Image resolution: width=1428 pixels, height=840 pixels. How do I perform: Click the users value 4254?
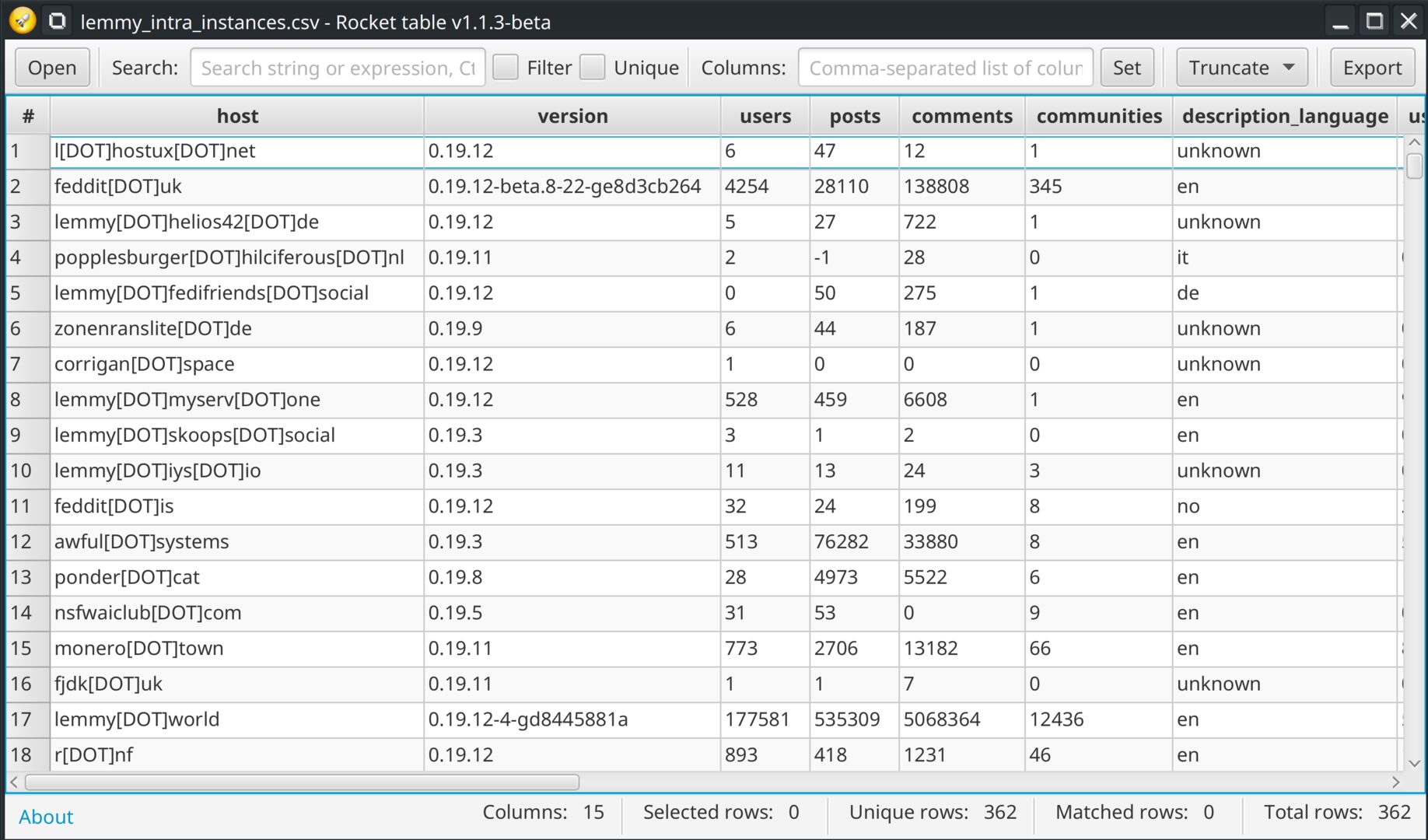pyautogui.click(x=765, y=187)
